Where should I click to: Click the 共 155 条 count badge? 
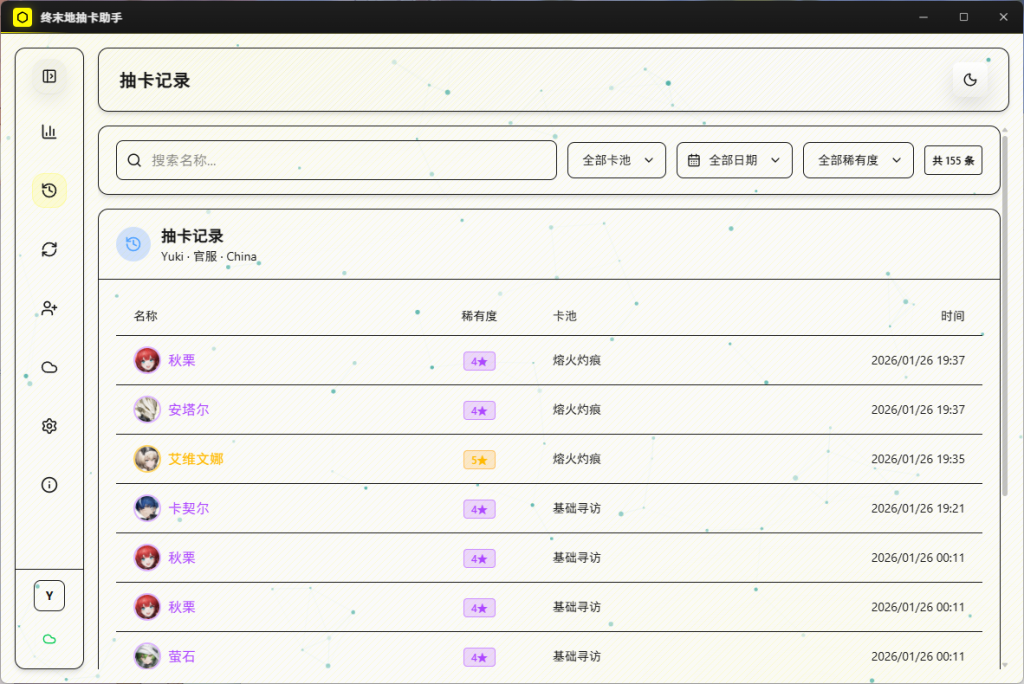[953, 160]
